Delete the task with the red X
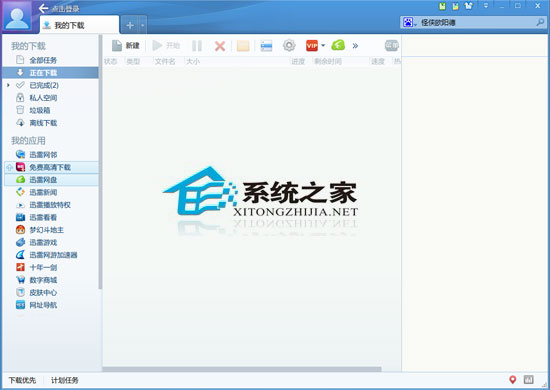550x390 pixels. 220,46
